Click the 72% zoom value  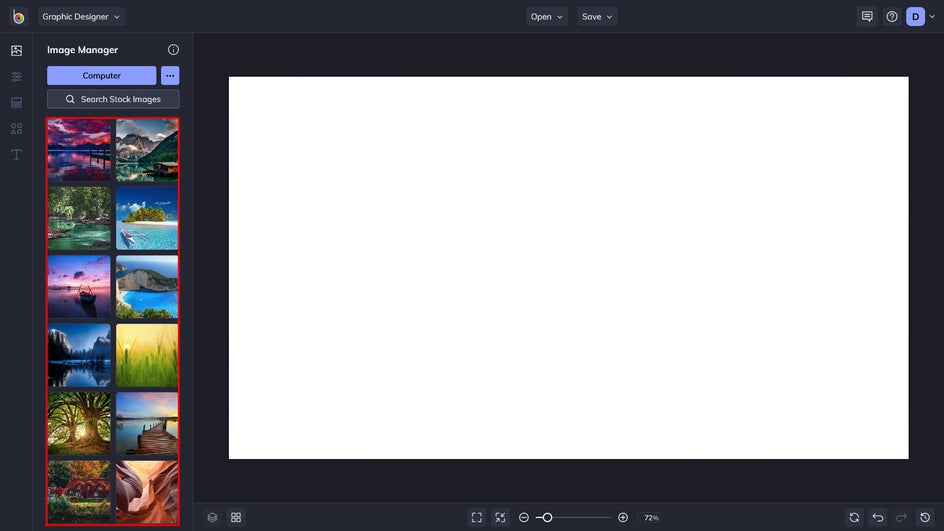tap(651, 518)
